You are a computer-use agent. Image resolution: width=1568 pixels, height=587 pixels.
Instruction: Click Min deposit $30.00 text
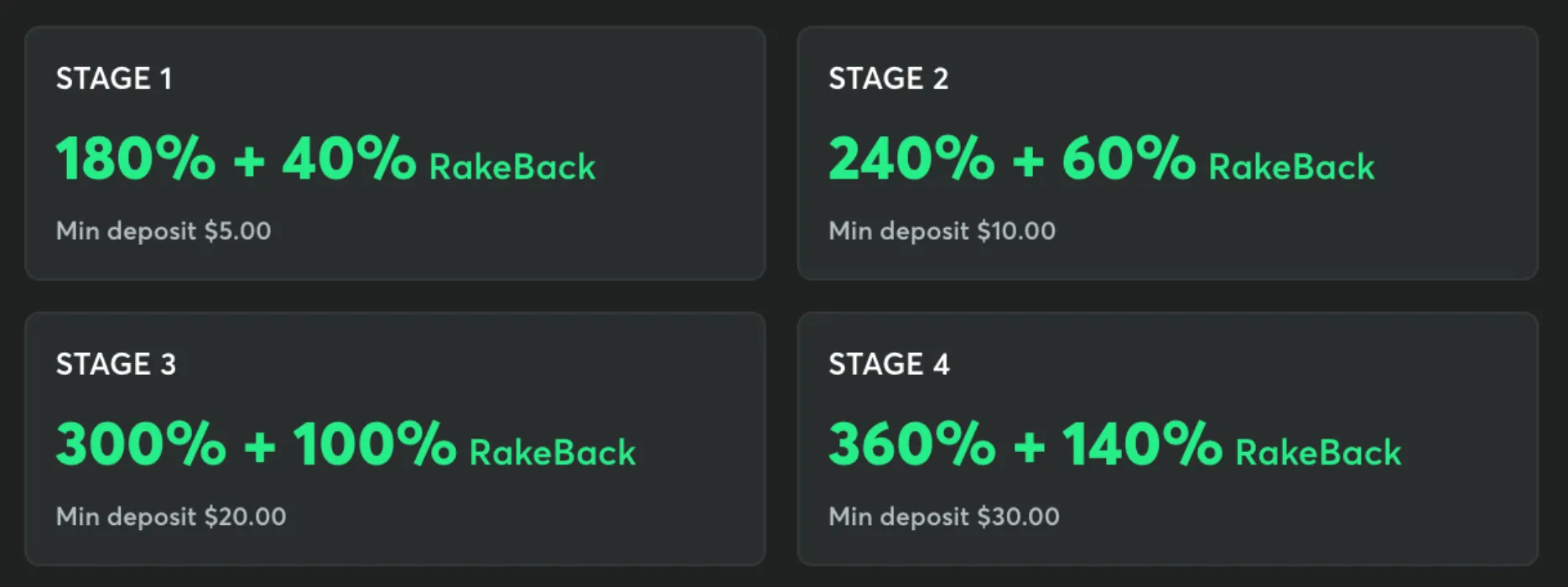[943, 517]
